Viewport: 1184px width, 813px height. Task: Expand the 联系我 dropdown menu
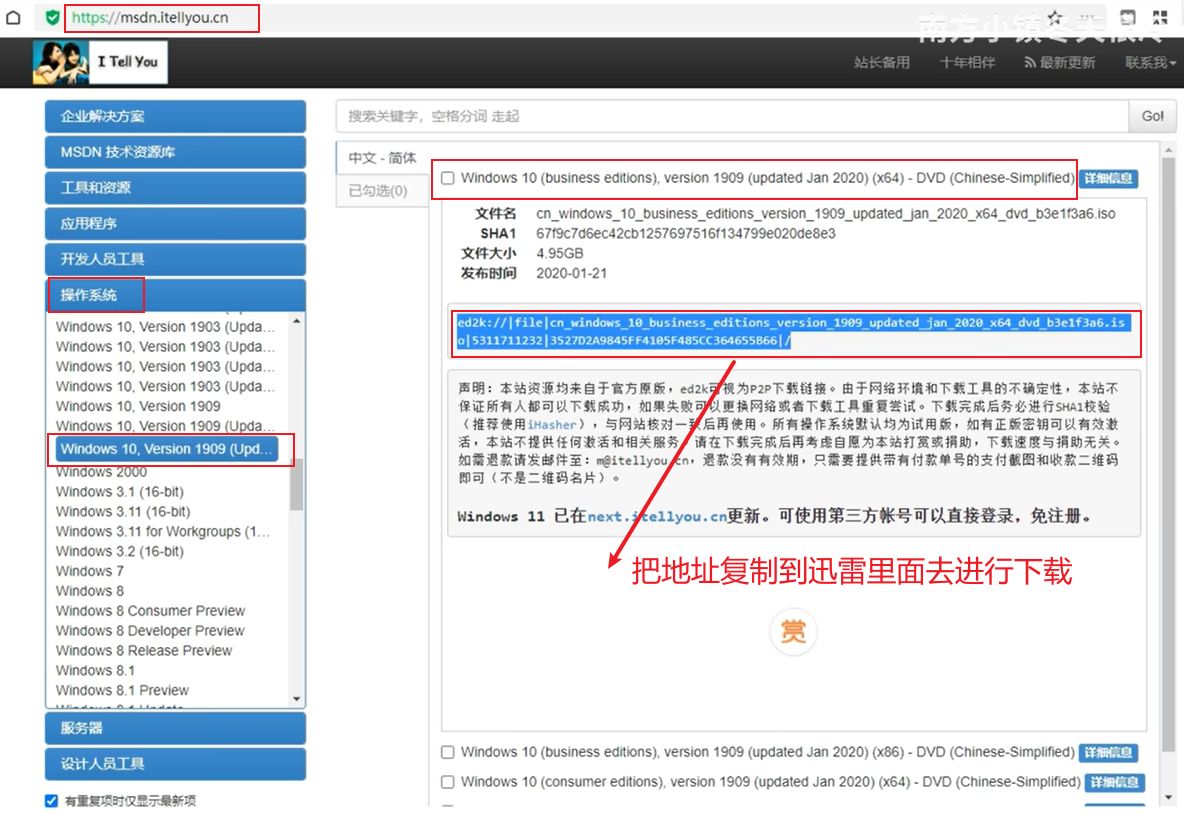(1150, 62)
